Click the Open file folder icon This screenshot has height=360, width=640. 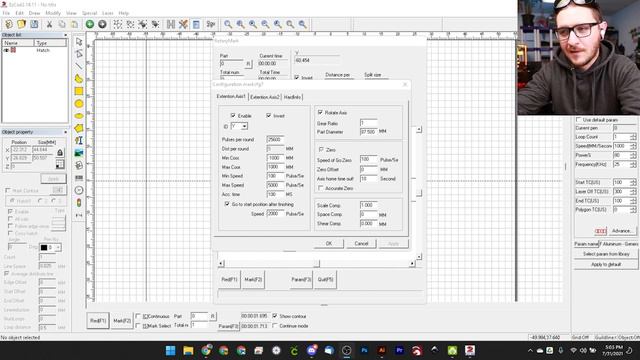21,24
